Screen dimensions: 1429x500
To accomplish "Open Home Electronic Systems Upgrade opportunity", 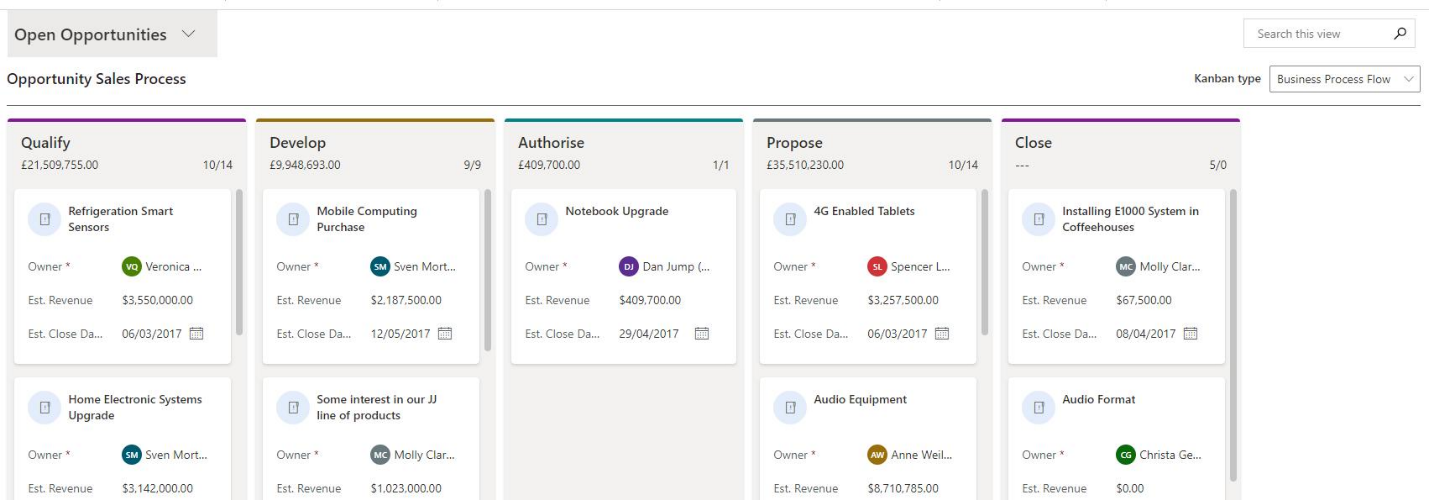I will (x=135, y=407).
